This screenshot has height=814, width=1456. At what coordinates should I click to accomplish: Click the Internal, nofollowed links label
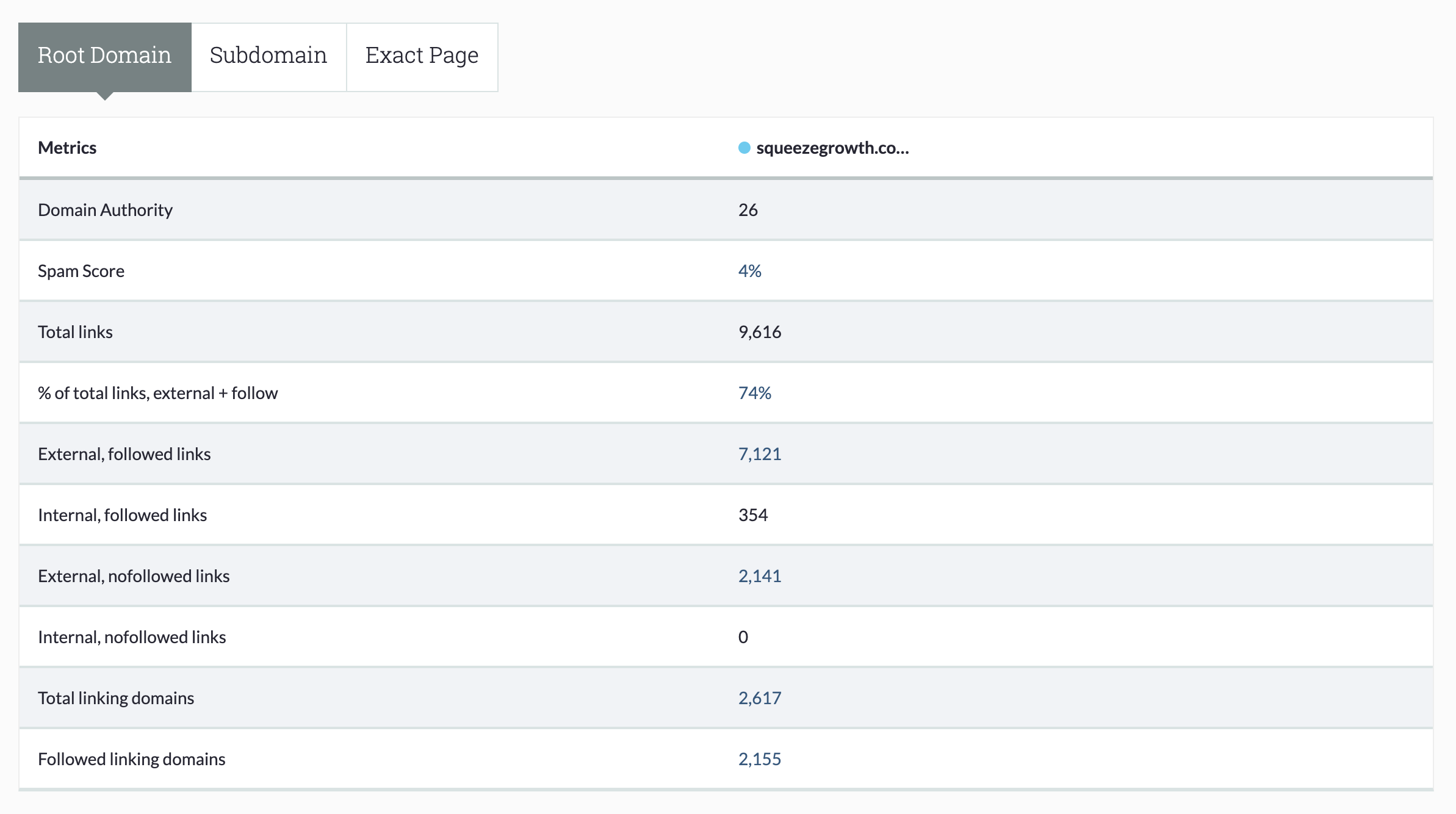(x=132, y=637)
